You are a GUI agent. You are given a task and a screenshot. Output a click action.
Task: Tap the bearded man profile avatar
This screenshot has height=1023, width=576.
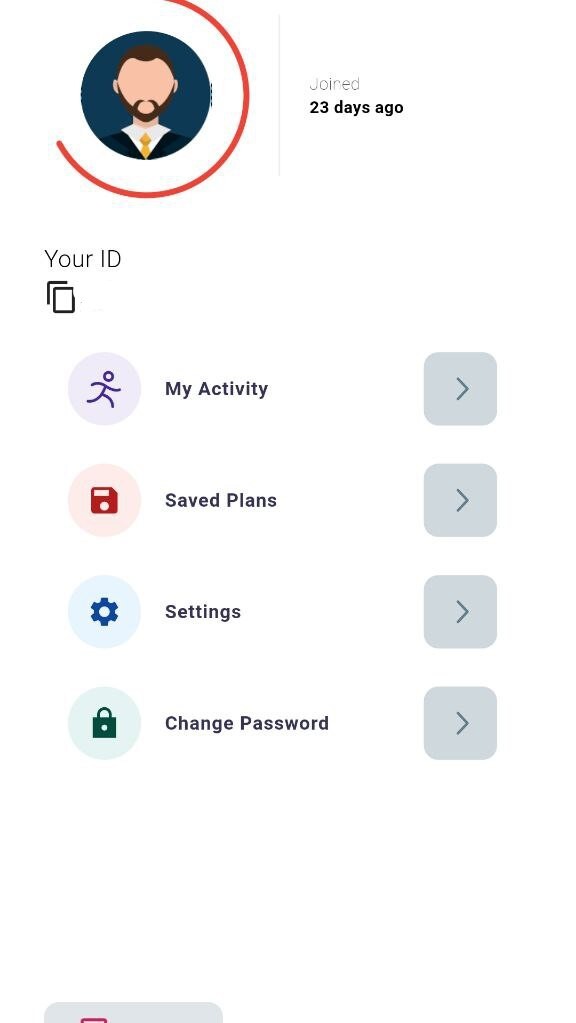pyautogui.click(x=146, y=95)
